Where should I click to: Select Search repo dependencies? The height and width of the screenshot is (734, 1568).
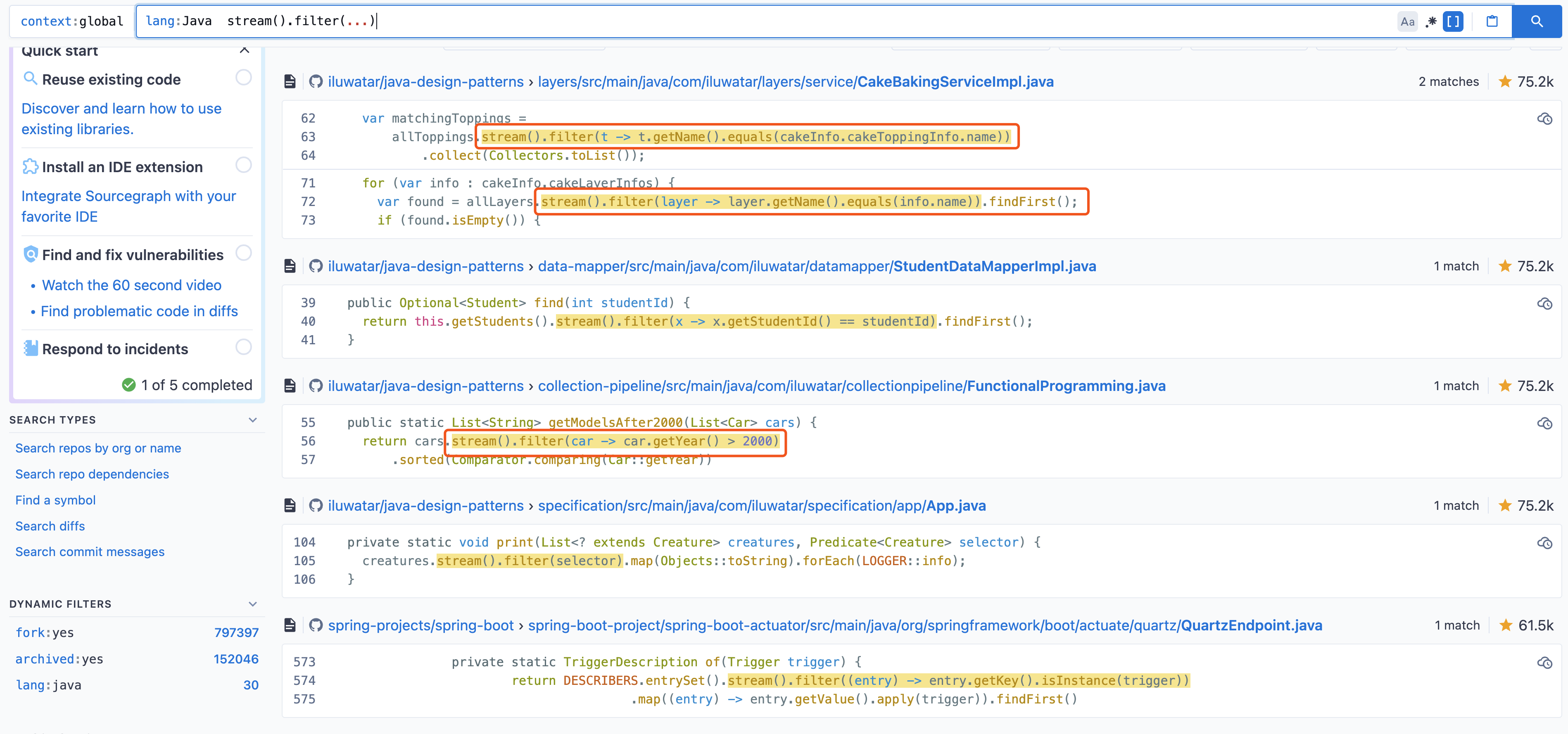pos(92,474)
